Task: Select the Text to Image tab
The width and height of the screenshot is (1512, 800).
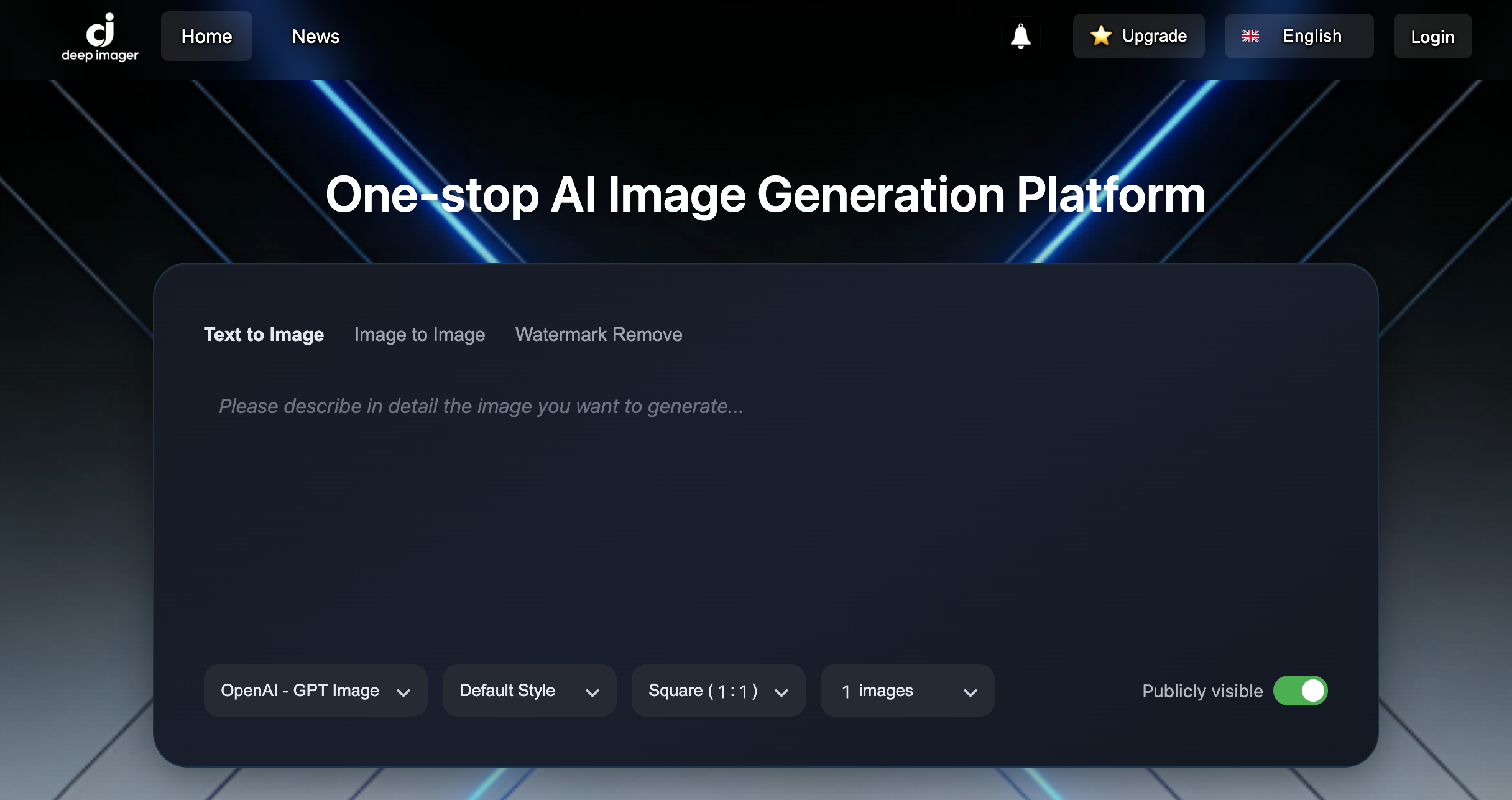Action: pyautogui.click(x=264, y=335)
